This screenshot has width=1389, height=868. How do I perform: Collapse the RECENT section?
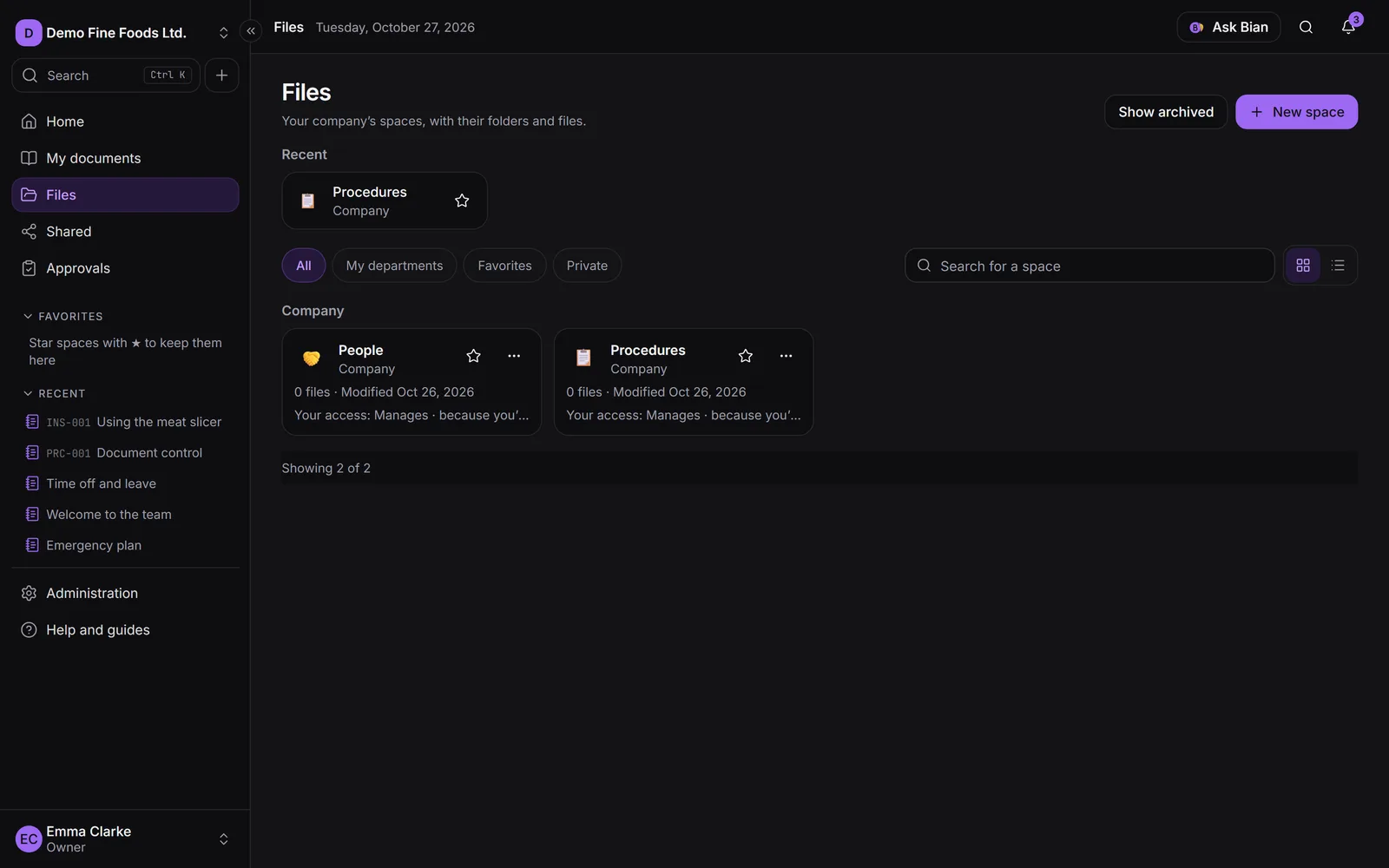click(54, 393)
